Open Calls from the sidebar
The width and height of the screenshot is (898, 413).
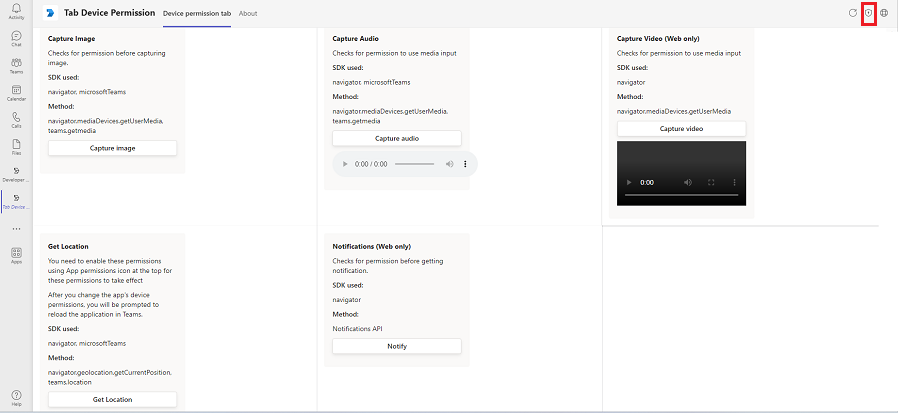pos(16,120)
